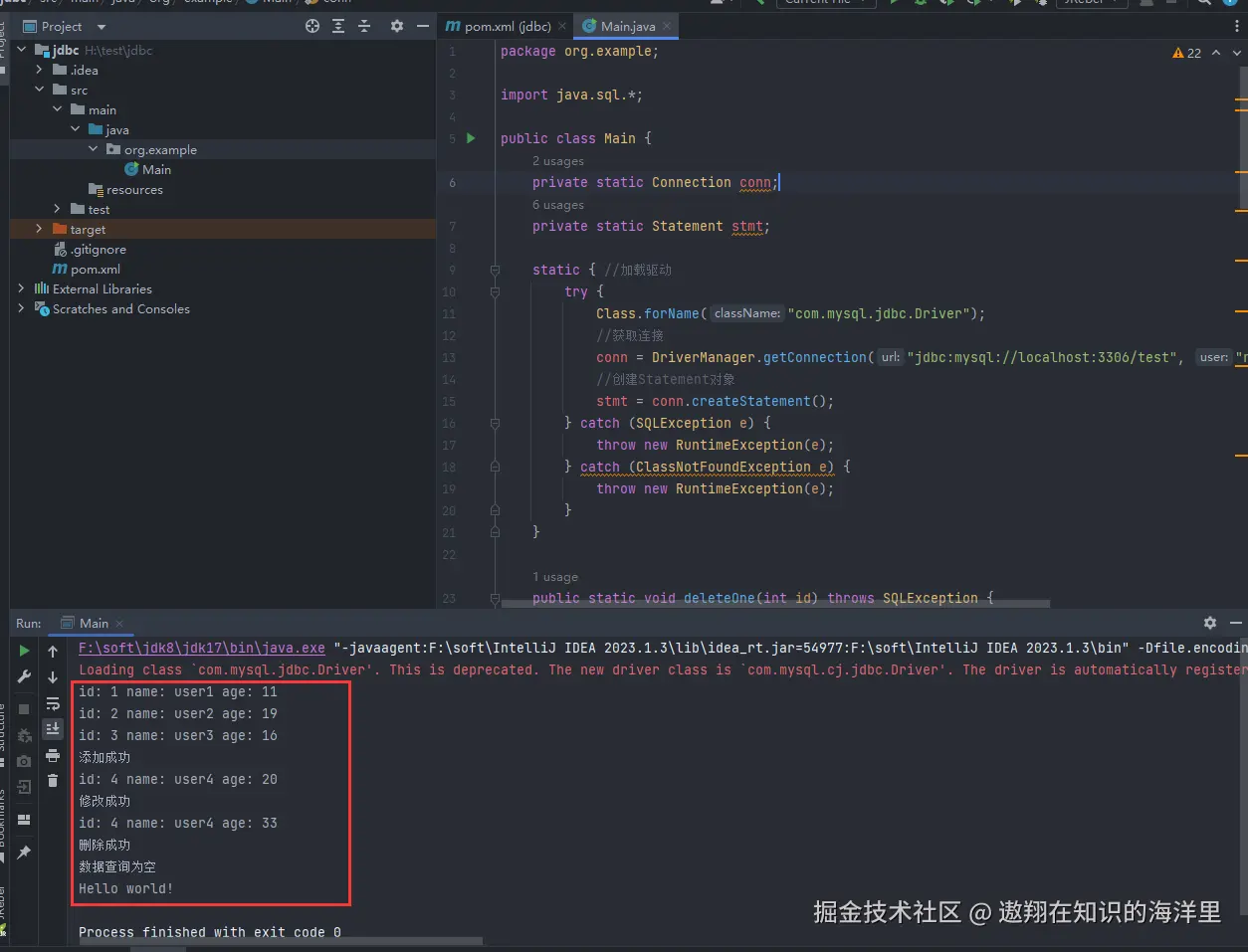1248x952 pixels.
Task: Click the bug icon in Run toolbar
Action: [x=24, y=735]
